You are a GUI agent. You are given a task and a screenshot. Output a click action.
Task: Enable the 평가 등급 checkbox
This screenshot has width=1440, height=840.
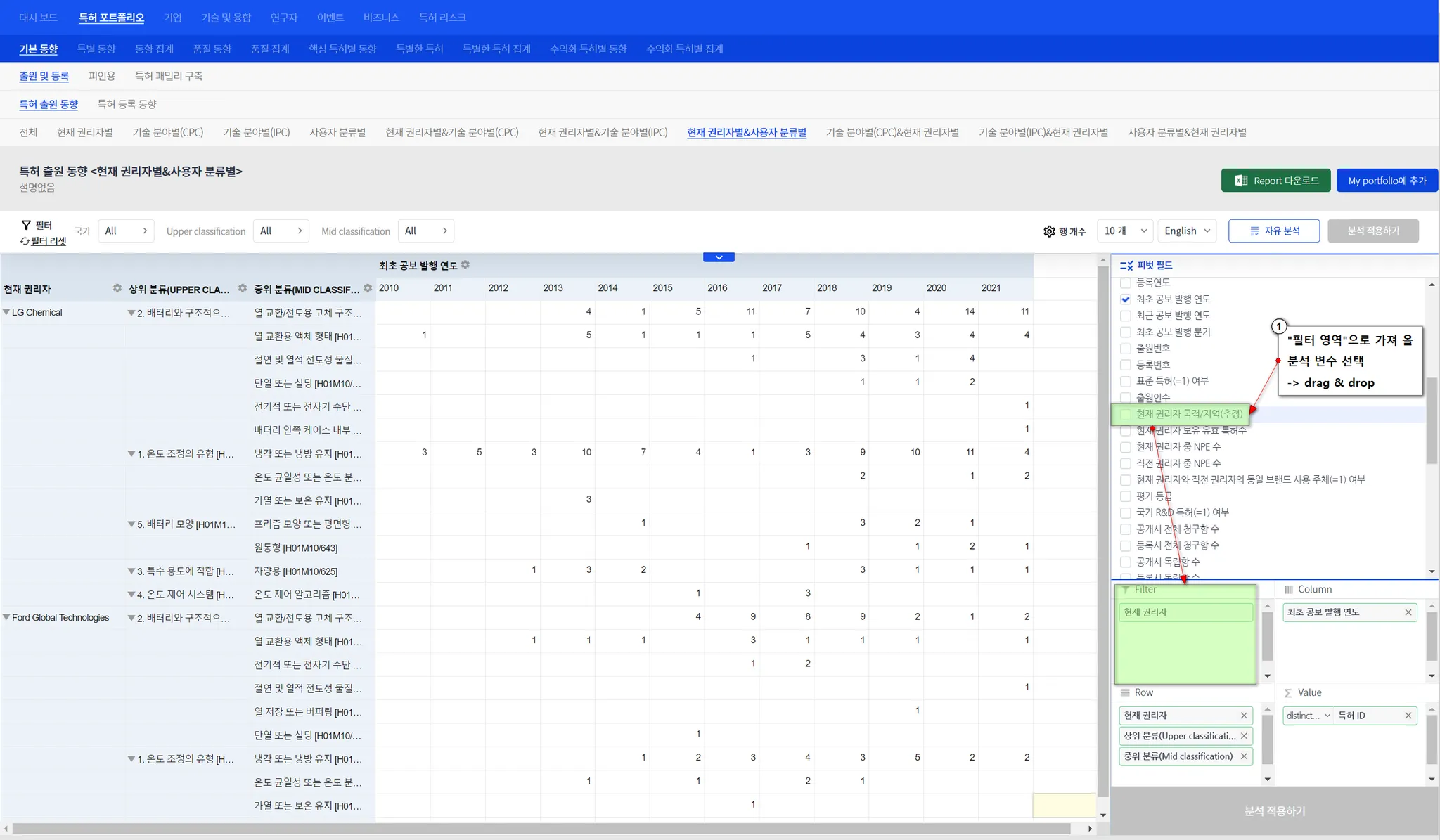pos(1126,496)
